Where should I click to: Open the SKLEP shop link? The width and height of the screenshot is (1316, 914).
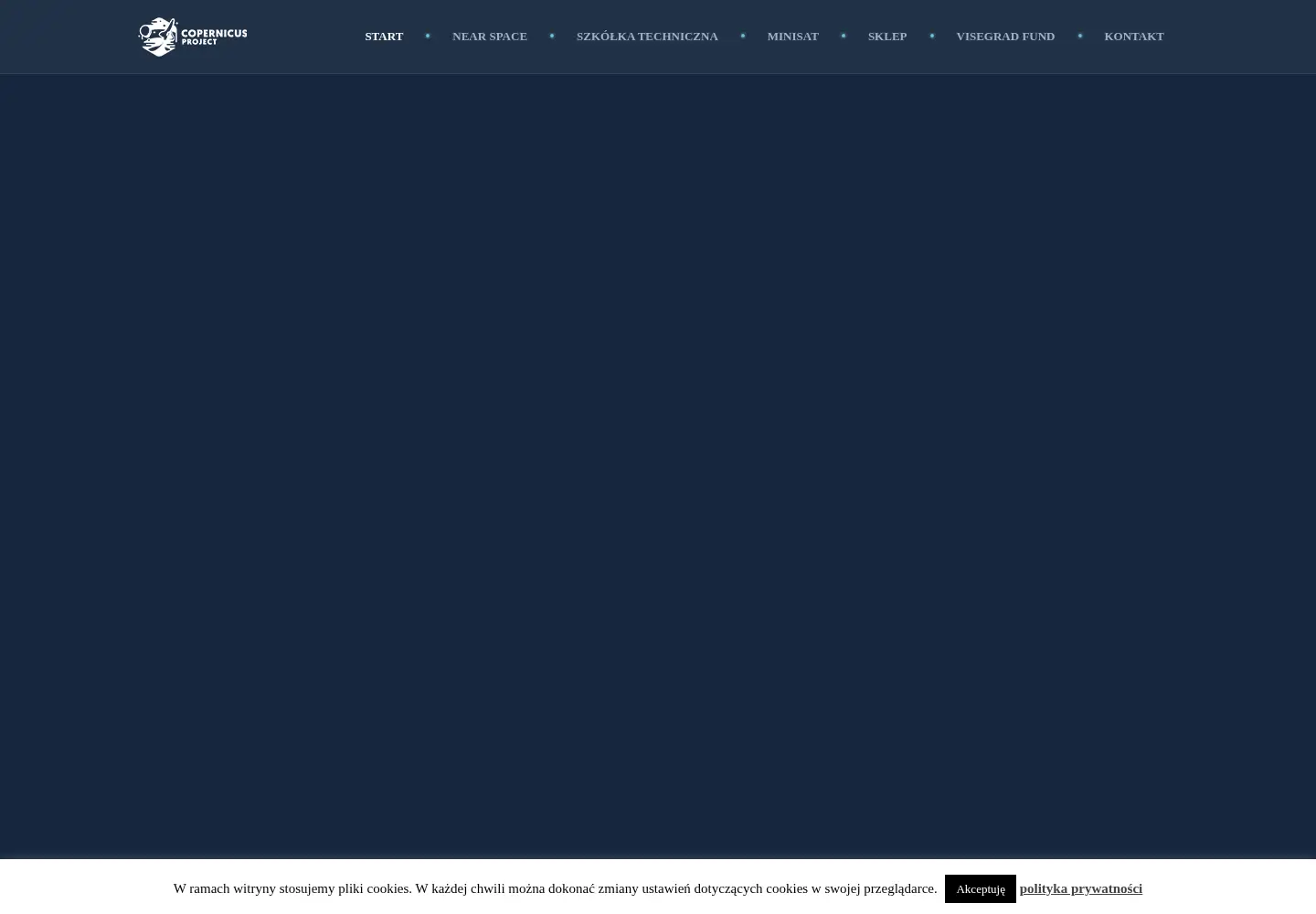pos(887,37)
